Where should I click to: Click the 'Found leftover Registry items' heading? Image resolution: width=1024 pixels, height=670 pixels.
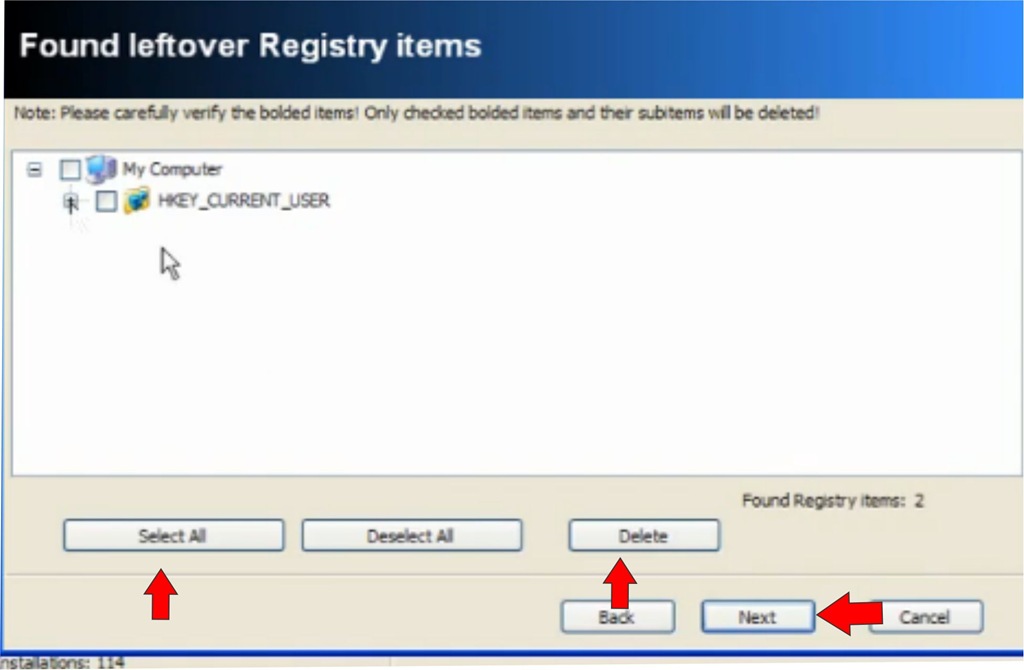tap(250, 46)
